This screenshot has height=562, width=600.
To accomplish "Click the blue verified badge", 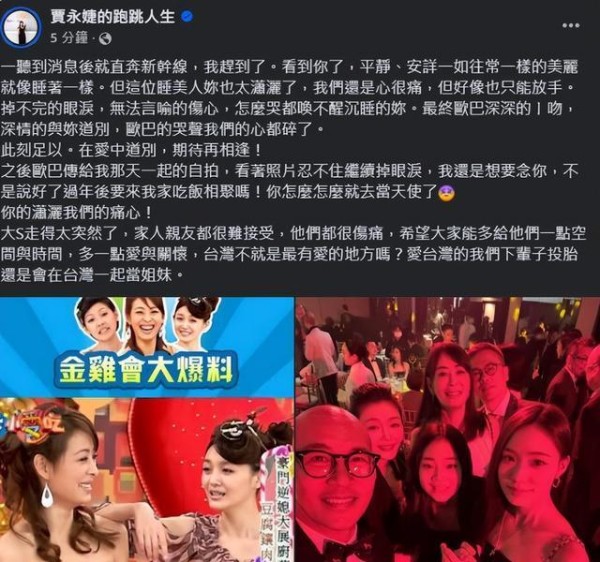I will pyautogui.click(x=186, y=16).
